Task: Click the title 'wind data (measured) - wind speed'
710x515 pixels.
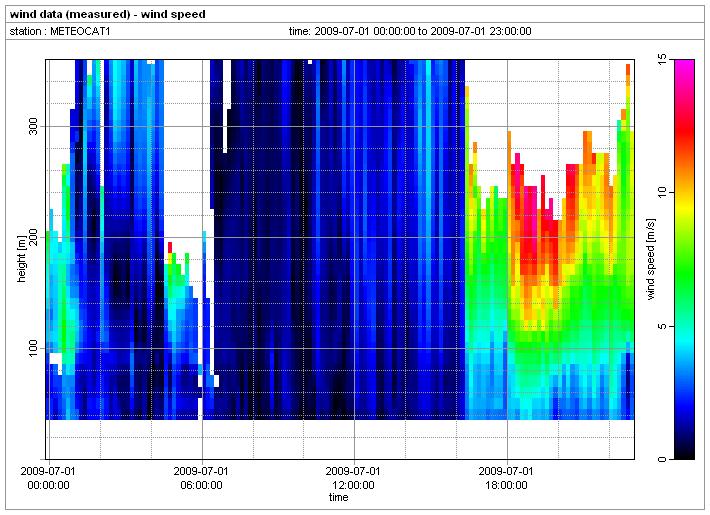Action: tap(108, 14)
